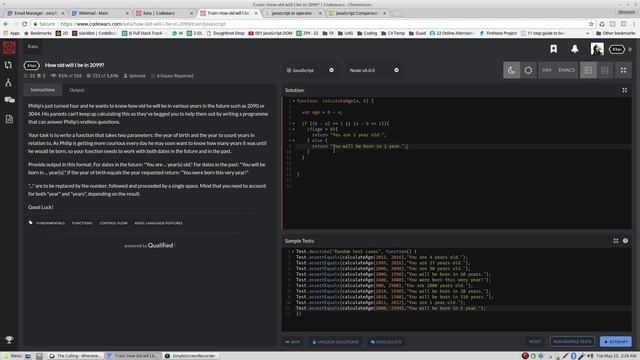Open the Issues Reported link
Screen dimensions: 640x360
[175, 76]
